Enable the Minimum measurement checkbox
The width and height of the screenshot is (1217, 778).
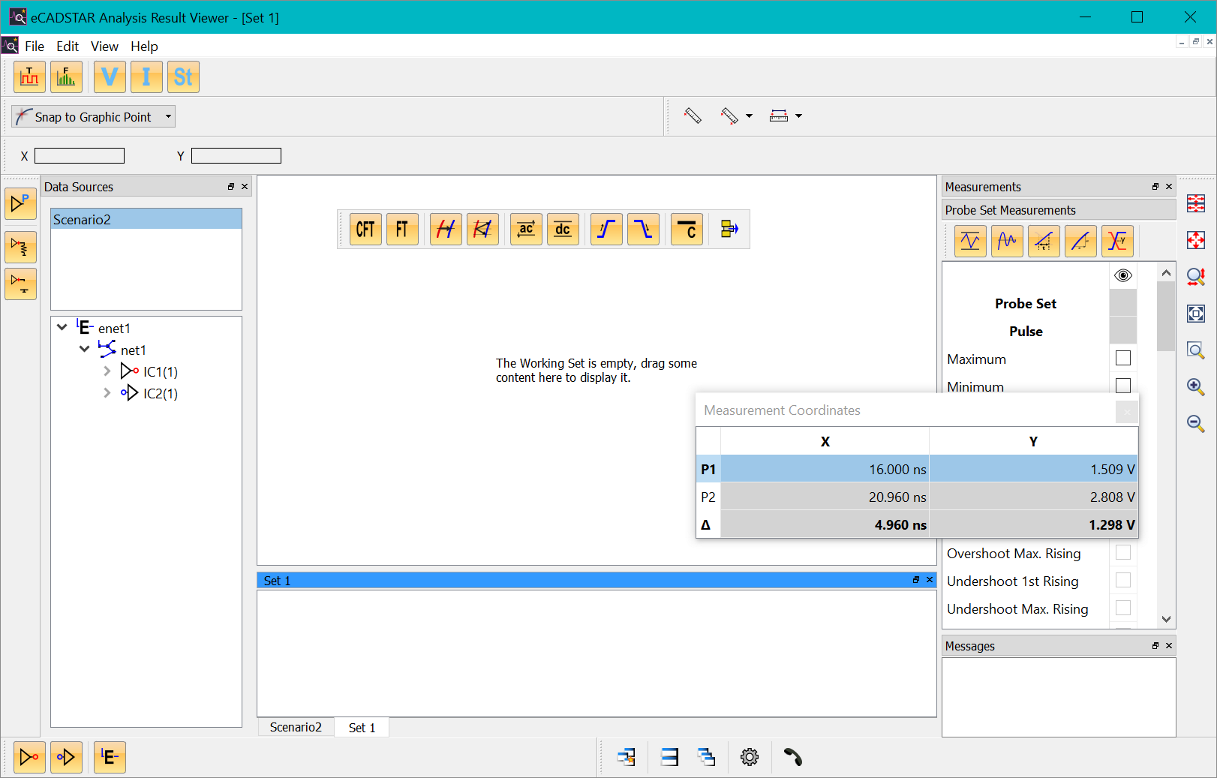pyautogui.click(x=1123, y=386)
